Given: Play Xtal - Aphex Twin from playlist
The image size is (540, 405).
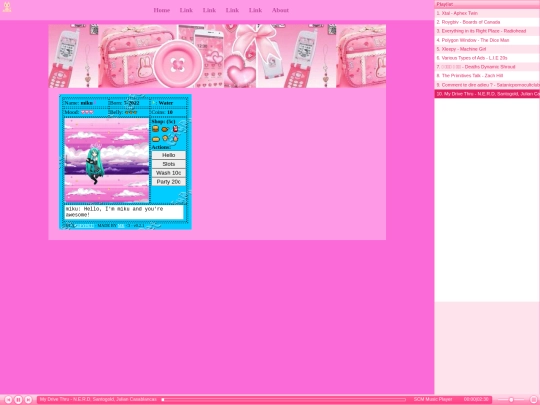Looking at the screenshot, I should (487, 13).
